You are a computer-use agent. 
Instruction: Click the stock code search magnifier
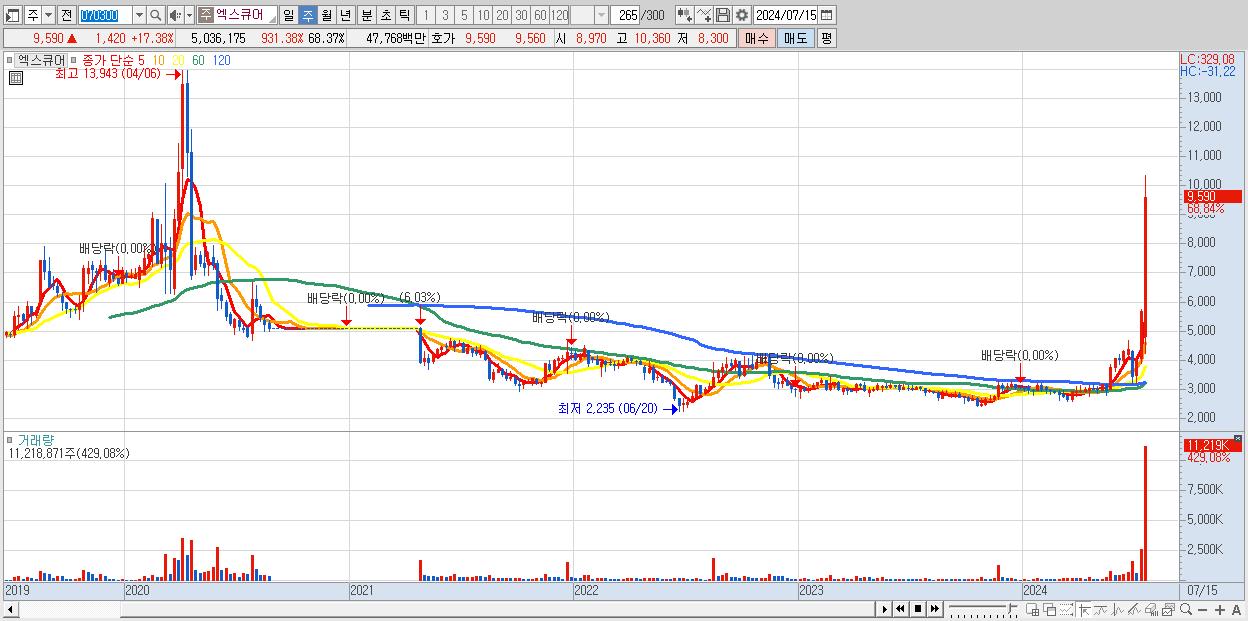coord(155,15)
